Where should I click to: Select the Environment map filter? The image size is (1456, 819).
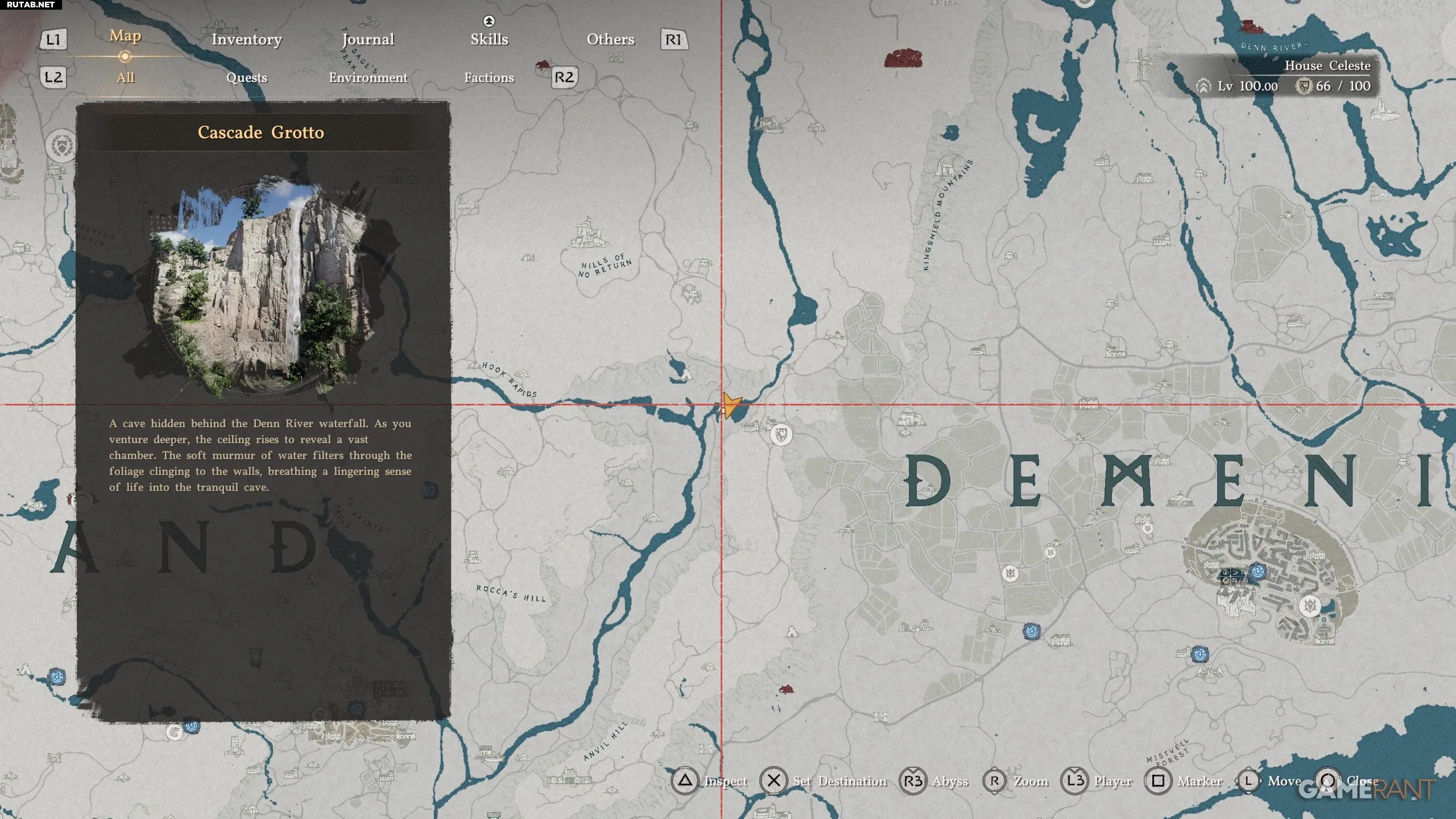click(x=368, y=77)
